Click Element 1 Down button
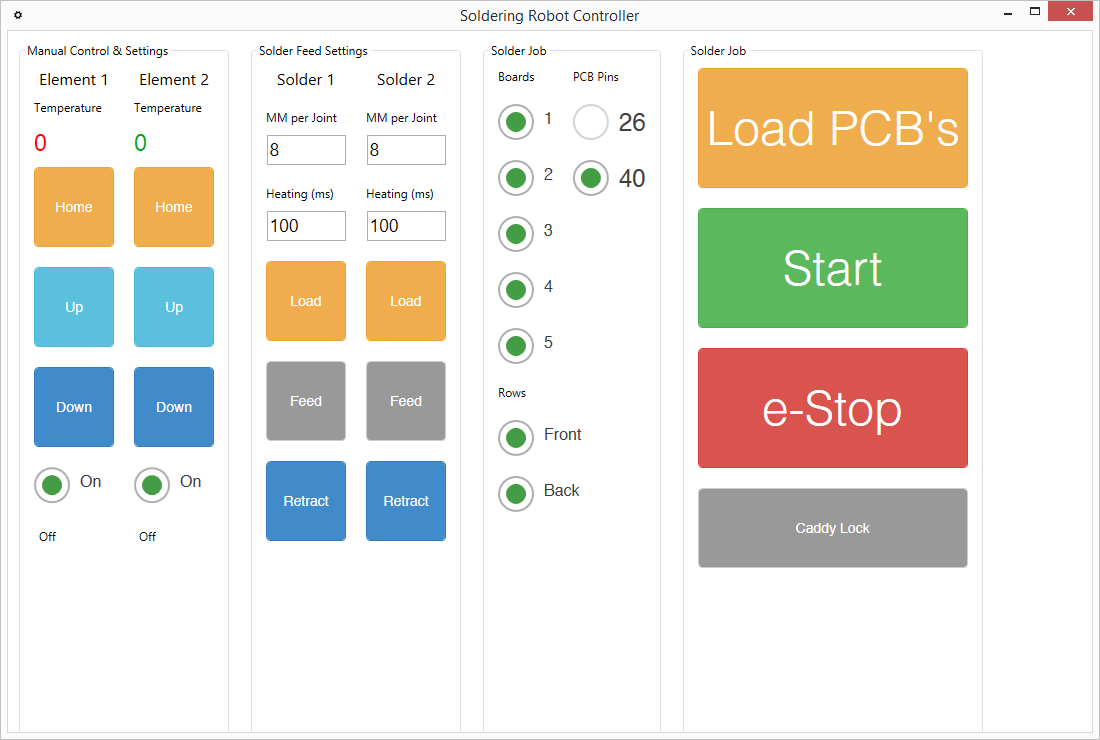 [74, 407]
